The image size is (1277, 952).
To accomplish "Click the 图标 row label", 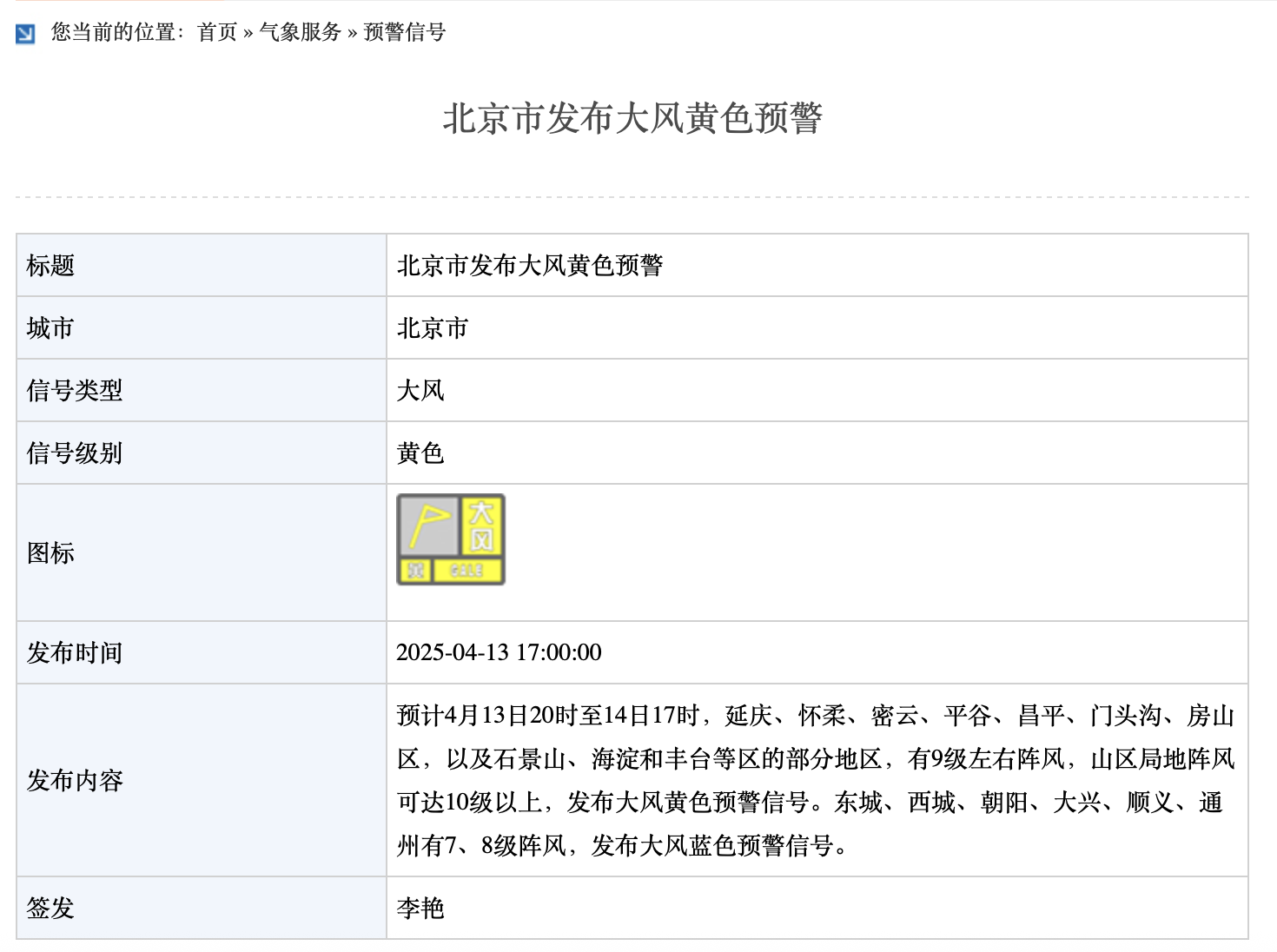I will [x=50, y=553].
